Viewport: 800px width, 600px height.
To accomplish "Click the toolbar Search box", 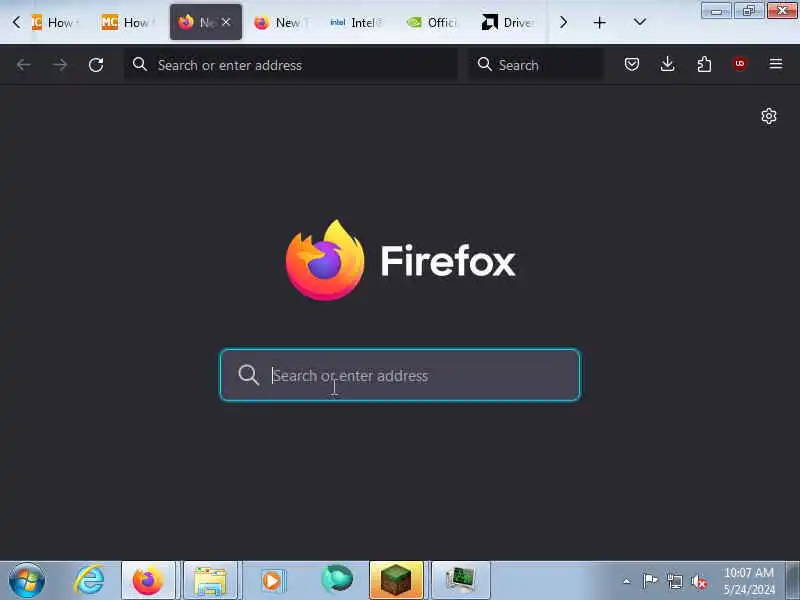I will pyautogui.click(x=536, y=65).
